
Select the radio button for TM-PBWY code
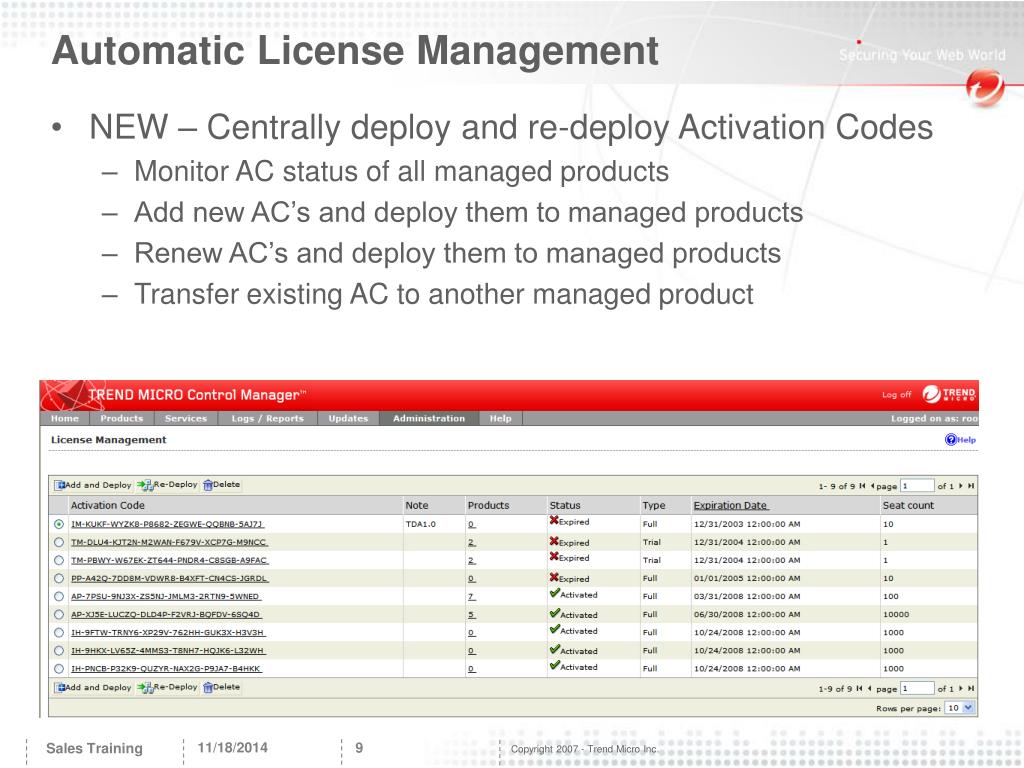59,560
